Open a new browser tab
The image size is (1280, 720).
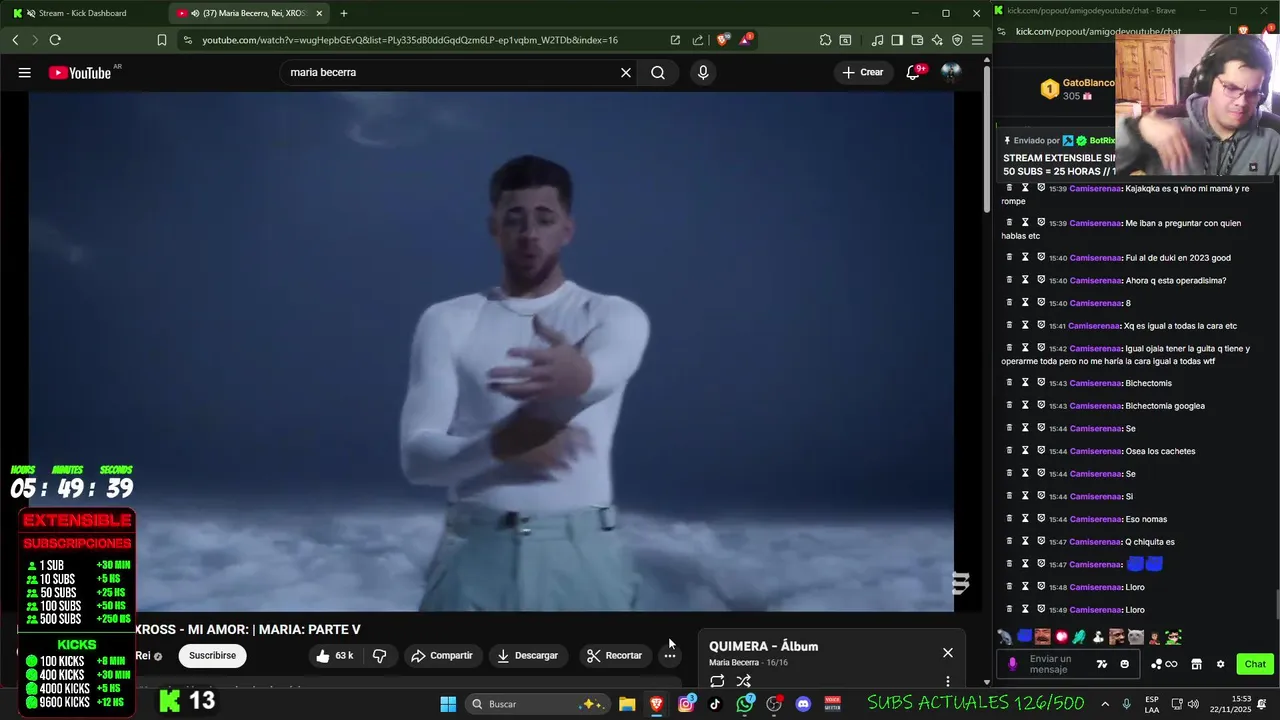343,13
